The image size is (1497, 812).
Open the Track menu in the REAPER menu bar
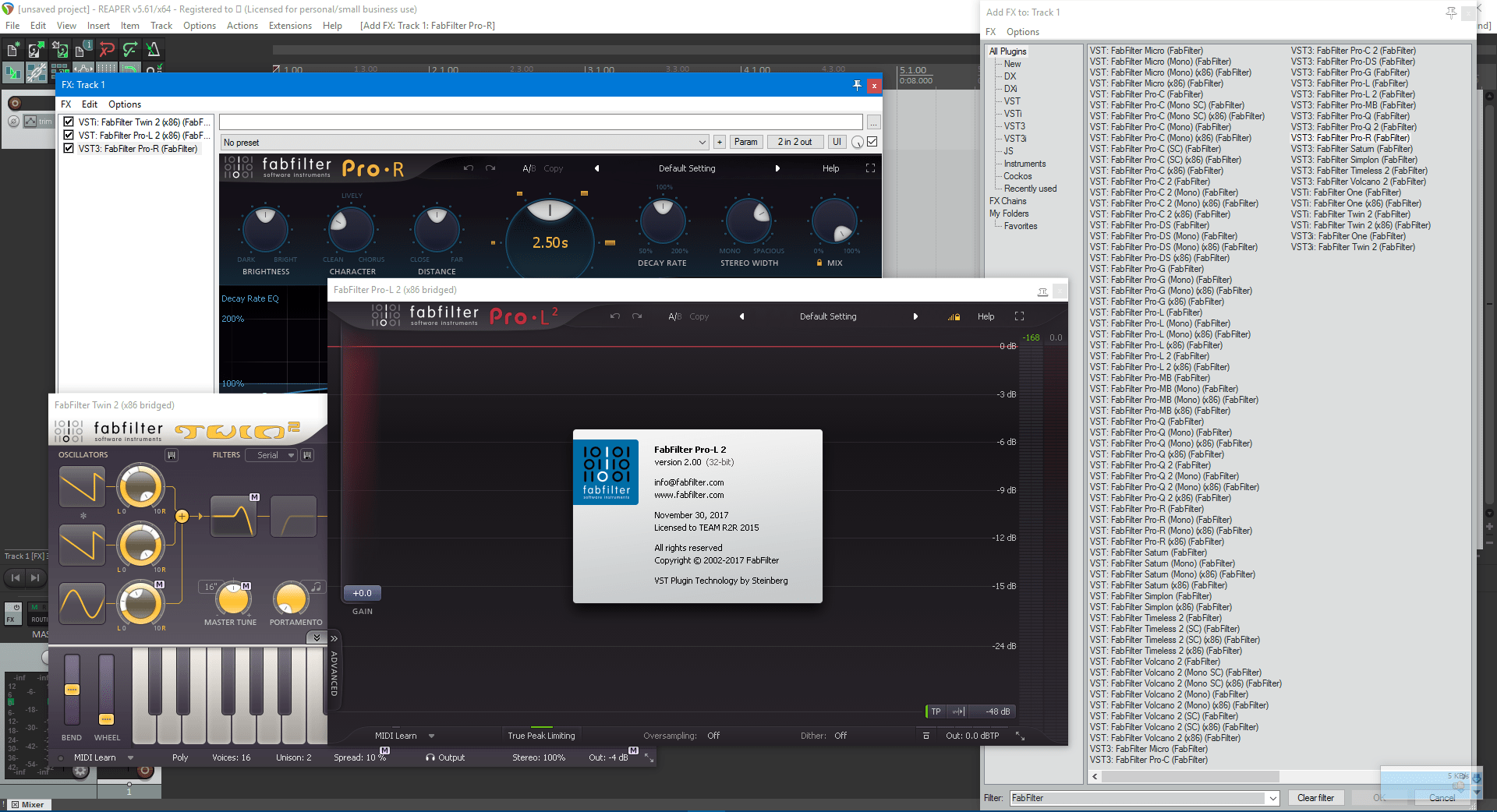pyautogui.click(x=161, y=26)
